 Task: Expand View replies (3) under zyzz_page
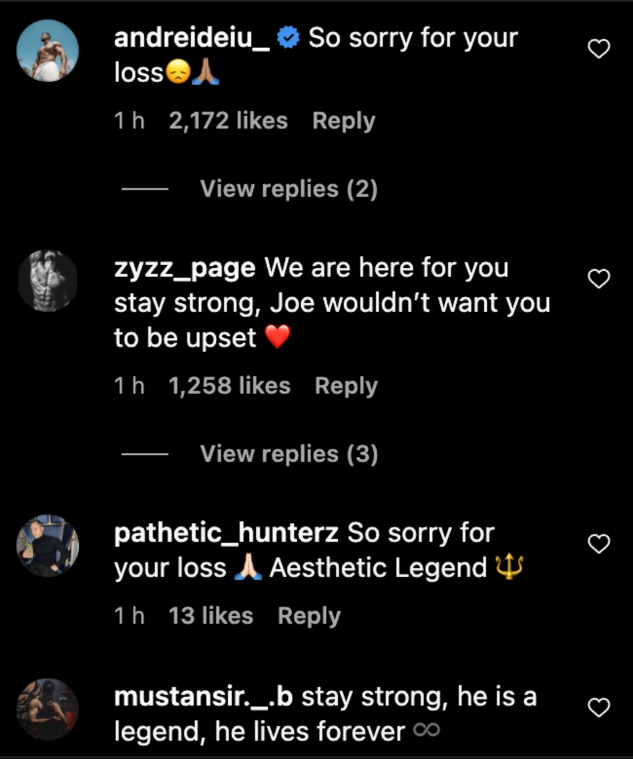pyautogui.click(x=288, y=454)
